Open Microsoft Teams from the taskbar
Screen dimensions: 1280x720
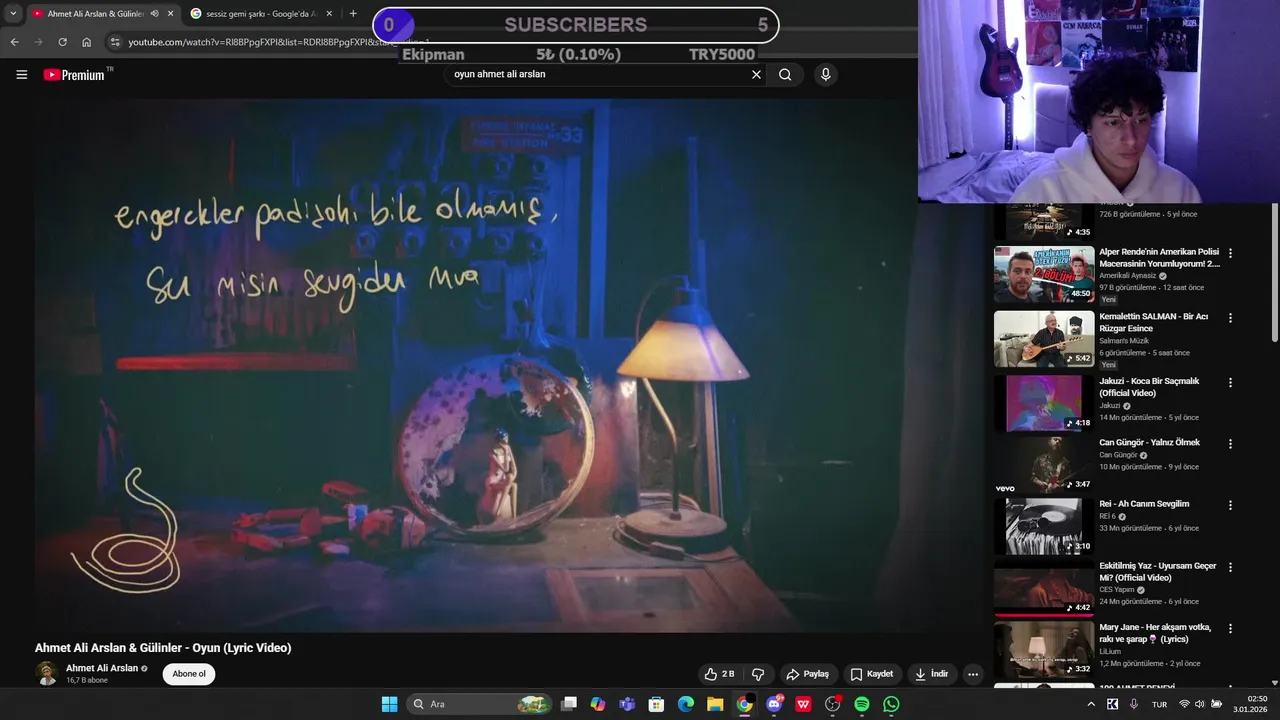click(627, 704)
